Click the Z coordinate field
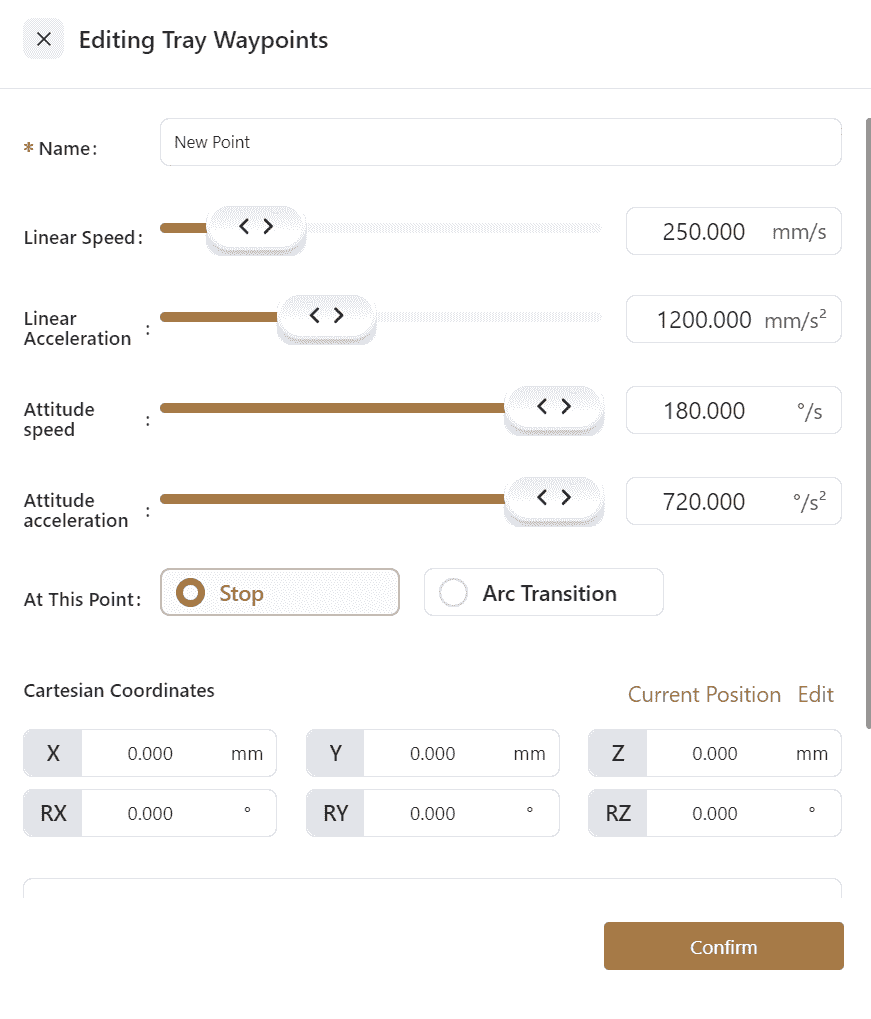 pyautogui.click(x=715, y=754)
